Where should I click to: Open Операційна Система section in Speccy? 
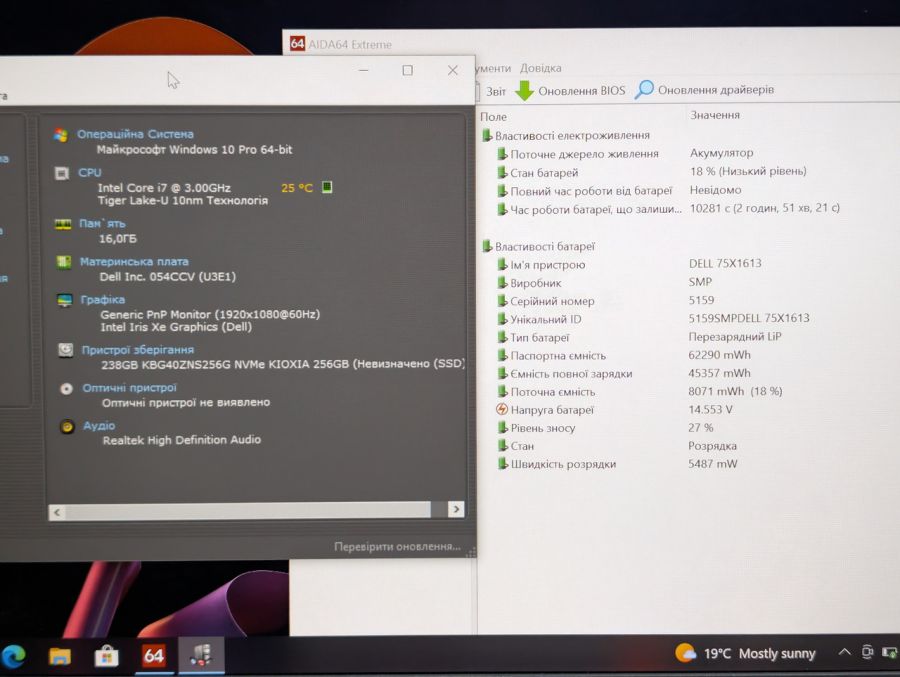tap(135, 134)
